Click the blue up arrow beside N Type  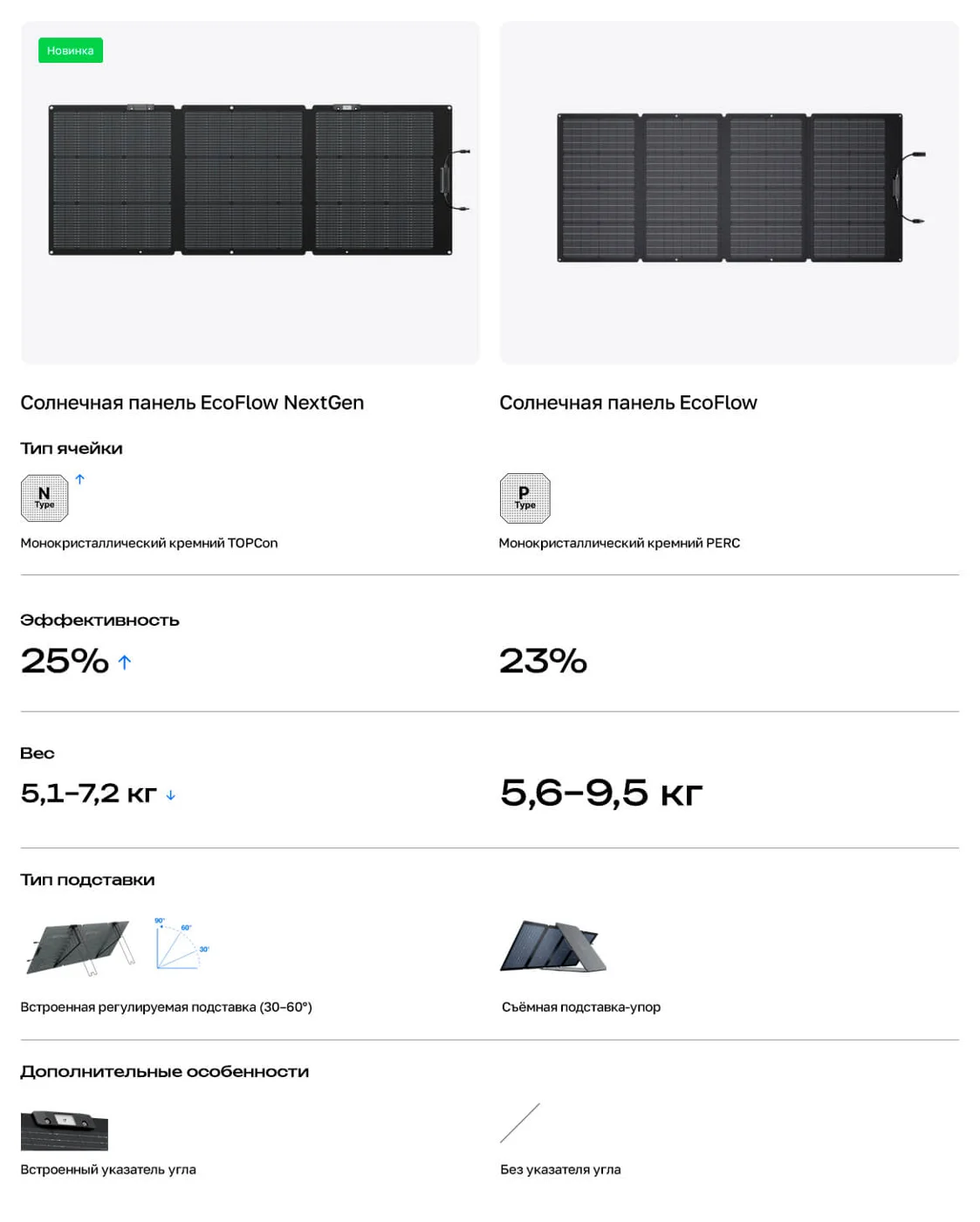click(x=80, y=479)
